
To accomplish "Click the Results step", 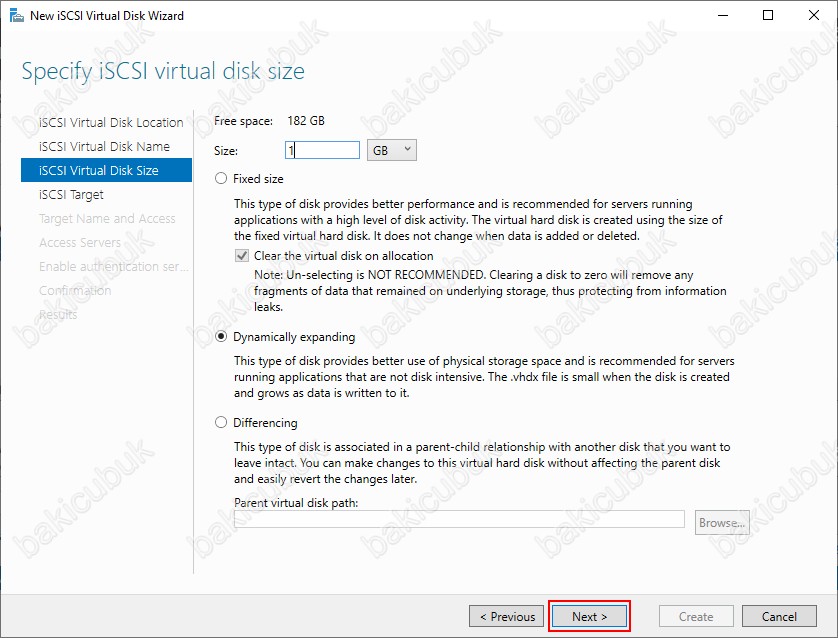I will click(x=58, y=315).
